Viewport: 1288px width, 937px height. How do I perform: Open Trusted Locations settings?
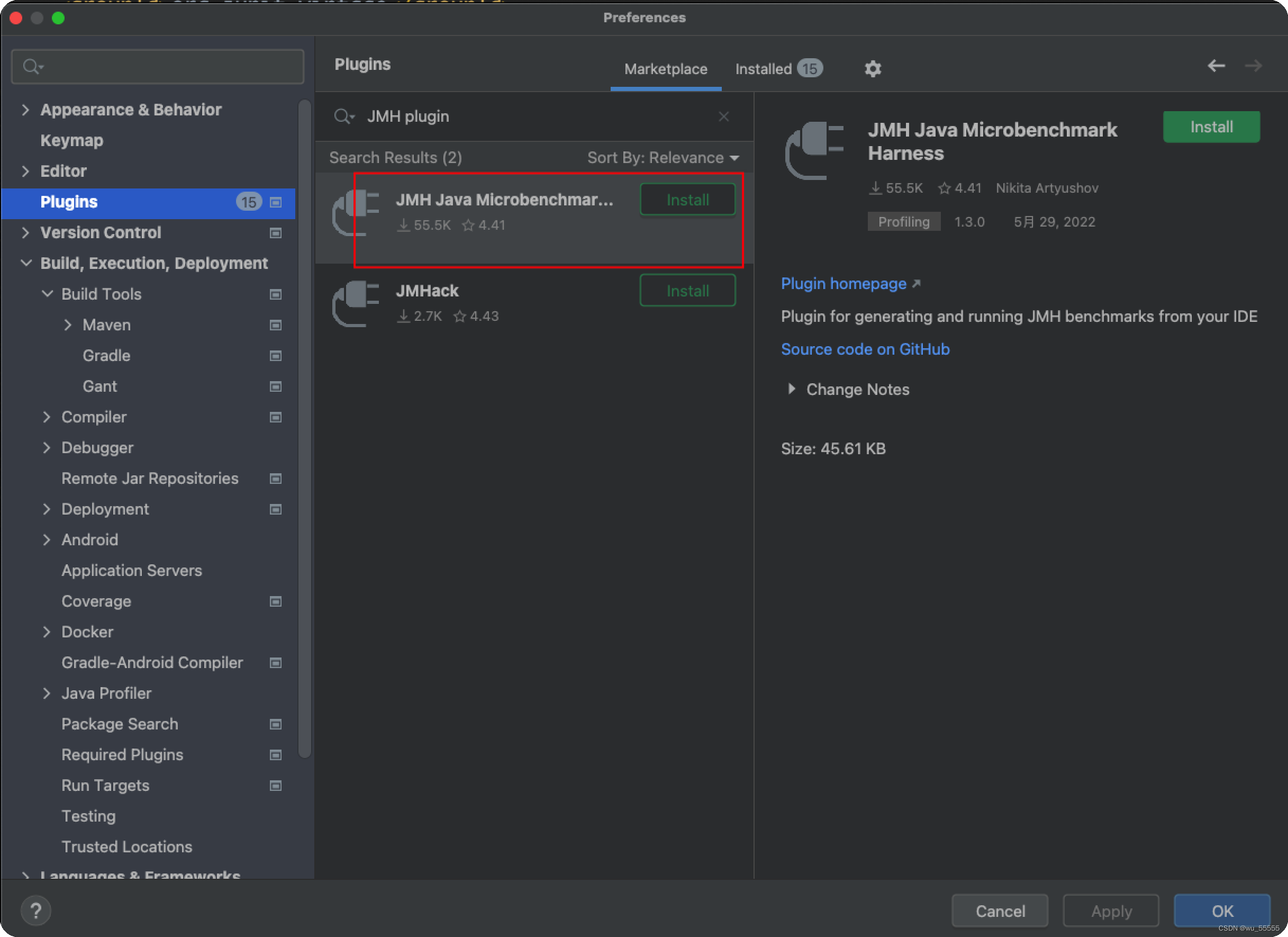126,846
